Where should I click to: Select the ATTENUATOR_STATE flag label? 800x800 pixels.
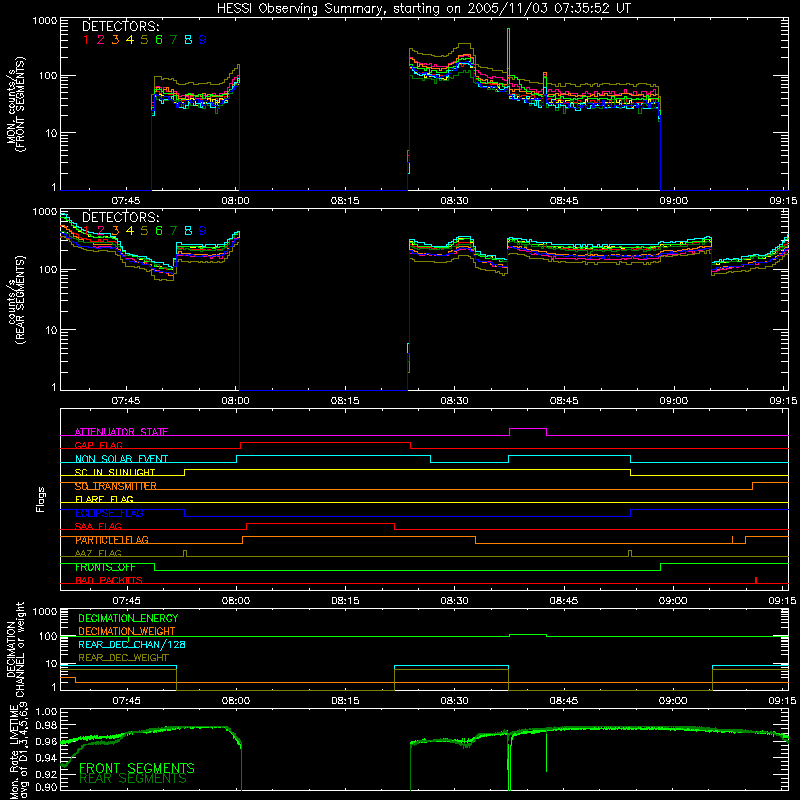121,432
